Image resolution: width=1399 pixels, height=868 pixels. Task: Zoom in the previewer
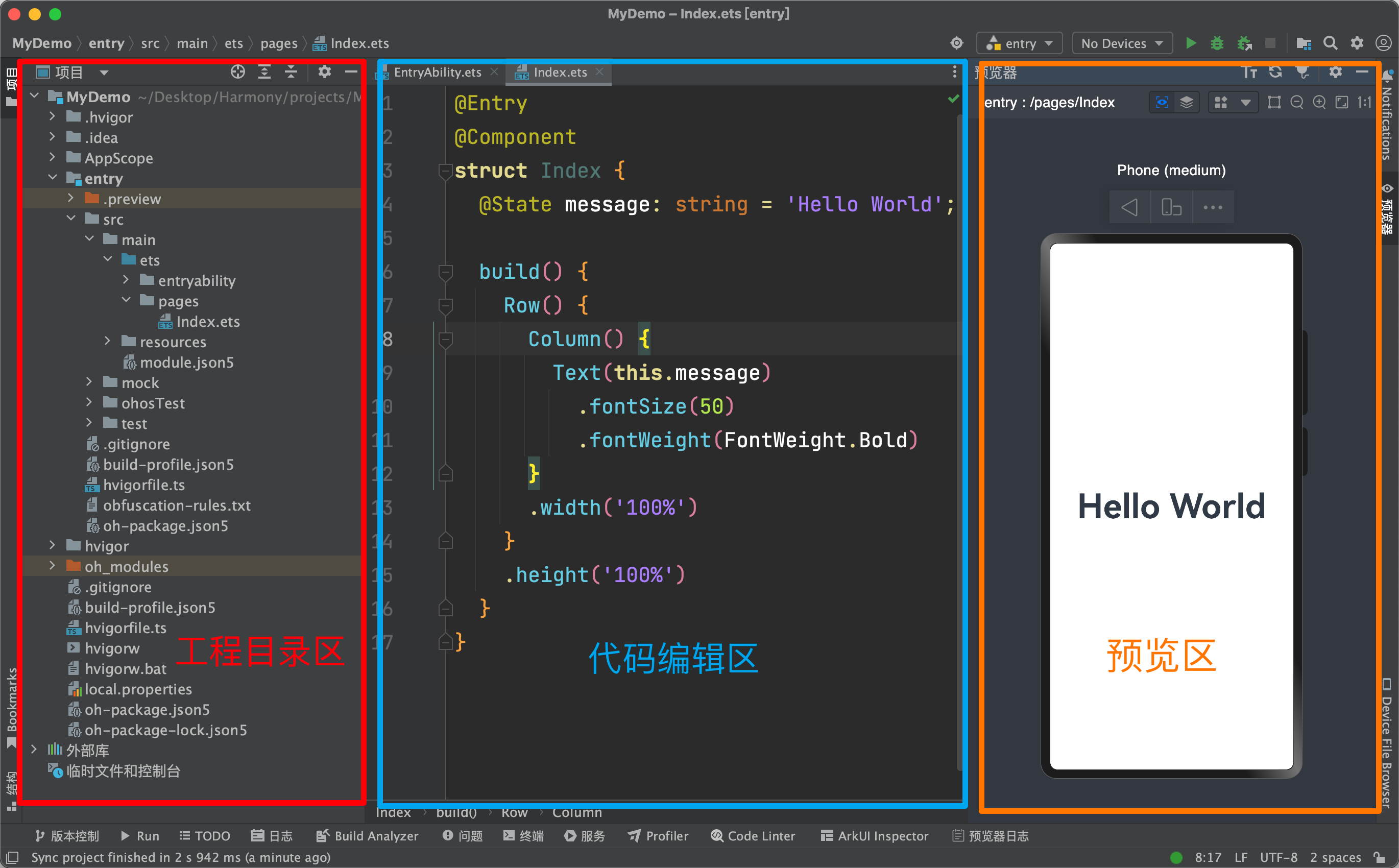[1319, 103]
